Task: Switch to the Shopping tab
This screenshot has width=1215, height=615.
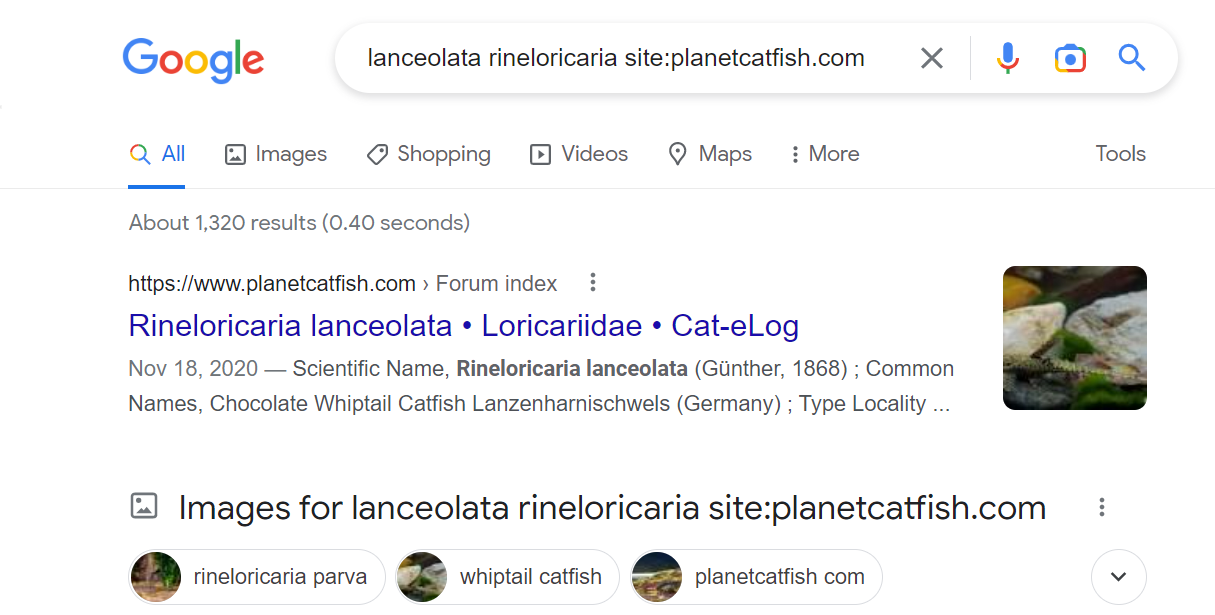Action: [428, 154]
